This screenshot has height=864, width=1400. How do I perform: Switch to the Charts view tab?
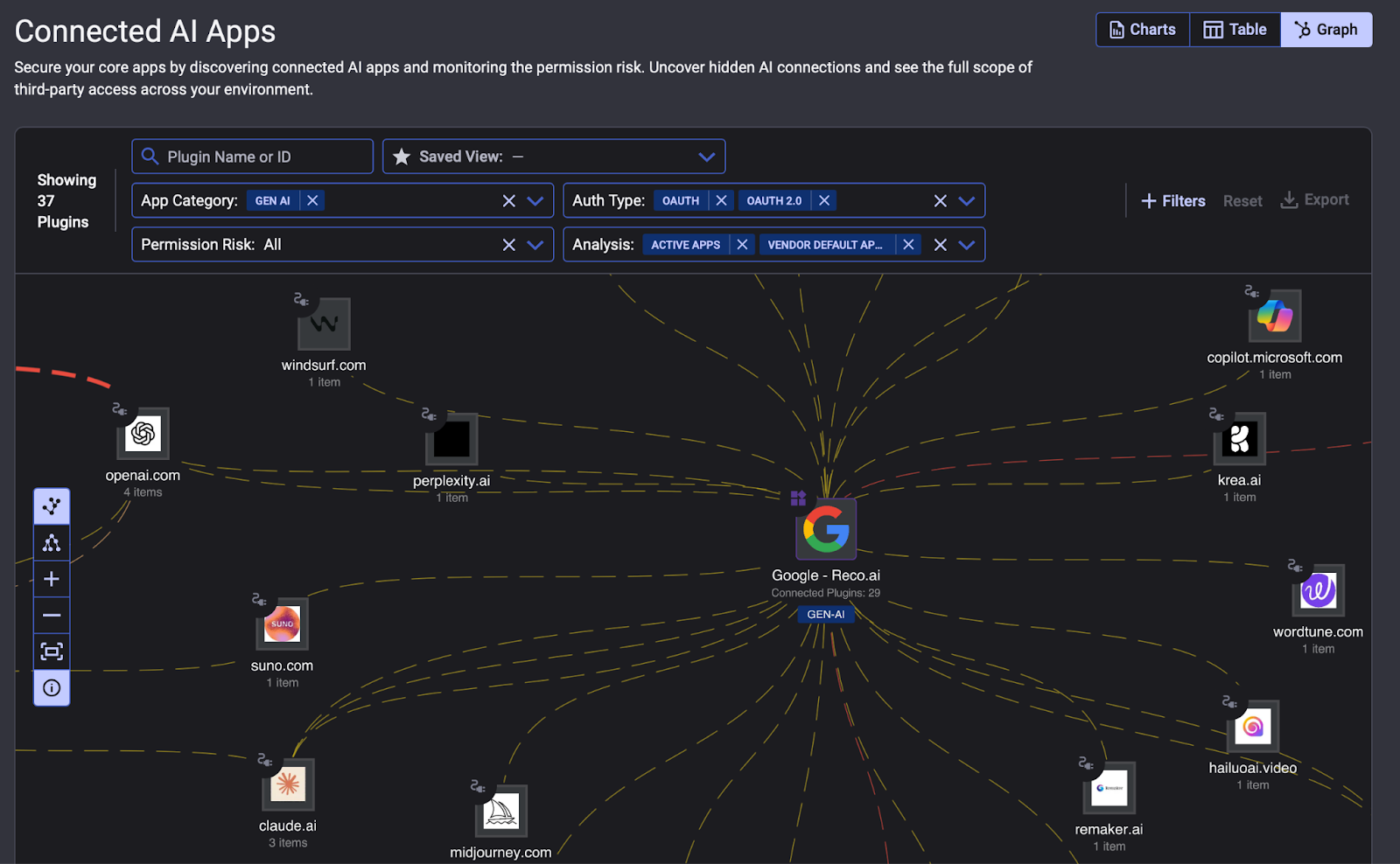(1143, 30)
